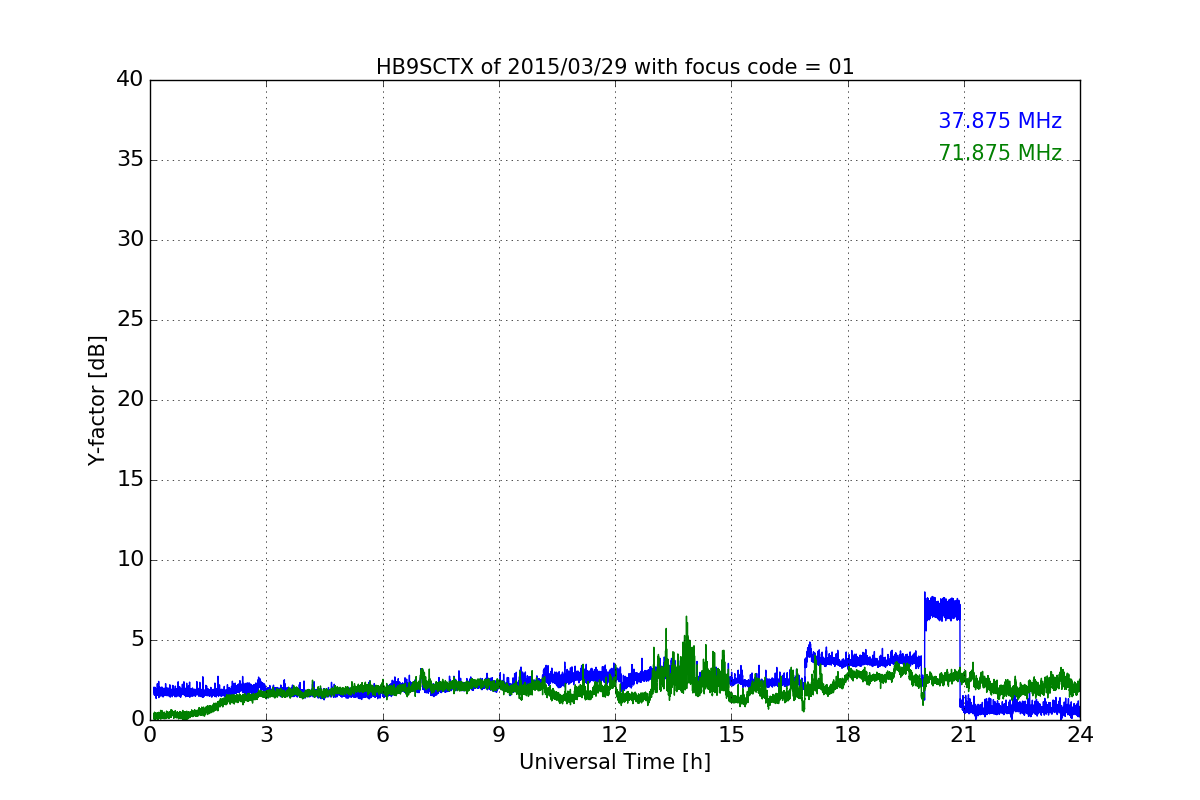Click x-axis tick label 6
The height and width of the screenshot is (800, 1200).
point(383,735)
